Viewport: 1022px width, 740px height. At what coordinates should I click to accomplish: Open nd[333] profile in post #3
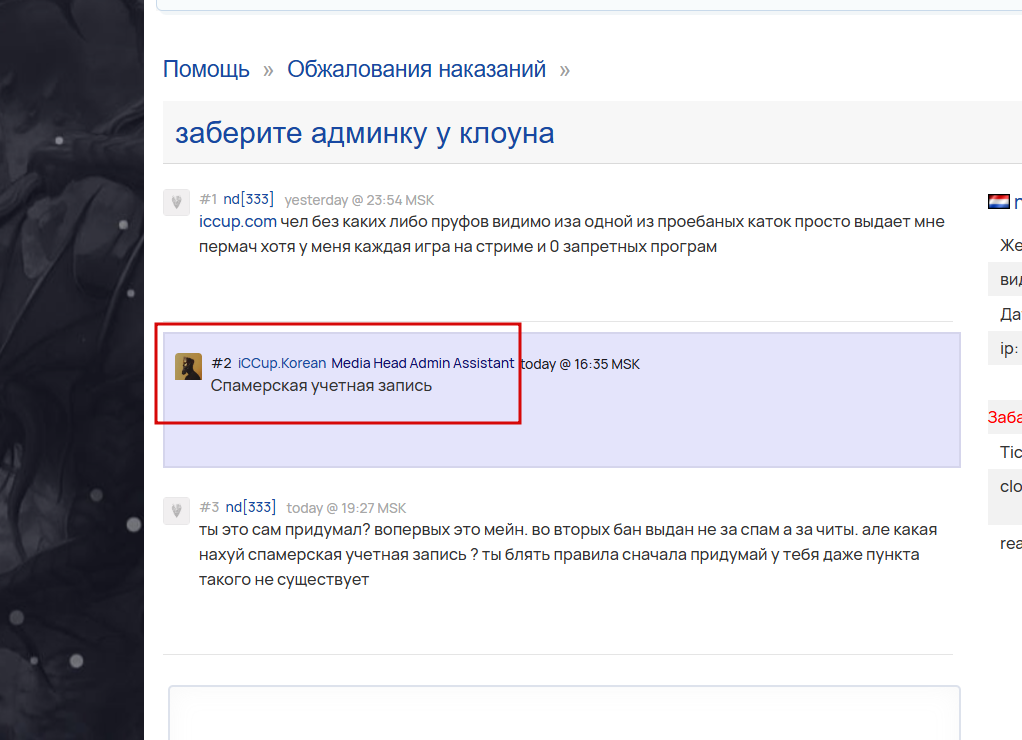pyautogui.click(x=250, y=507)
